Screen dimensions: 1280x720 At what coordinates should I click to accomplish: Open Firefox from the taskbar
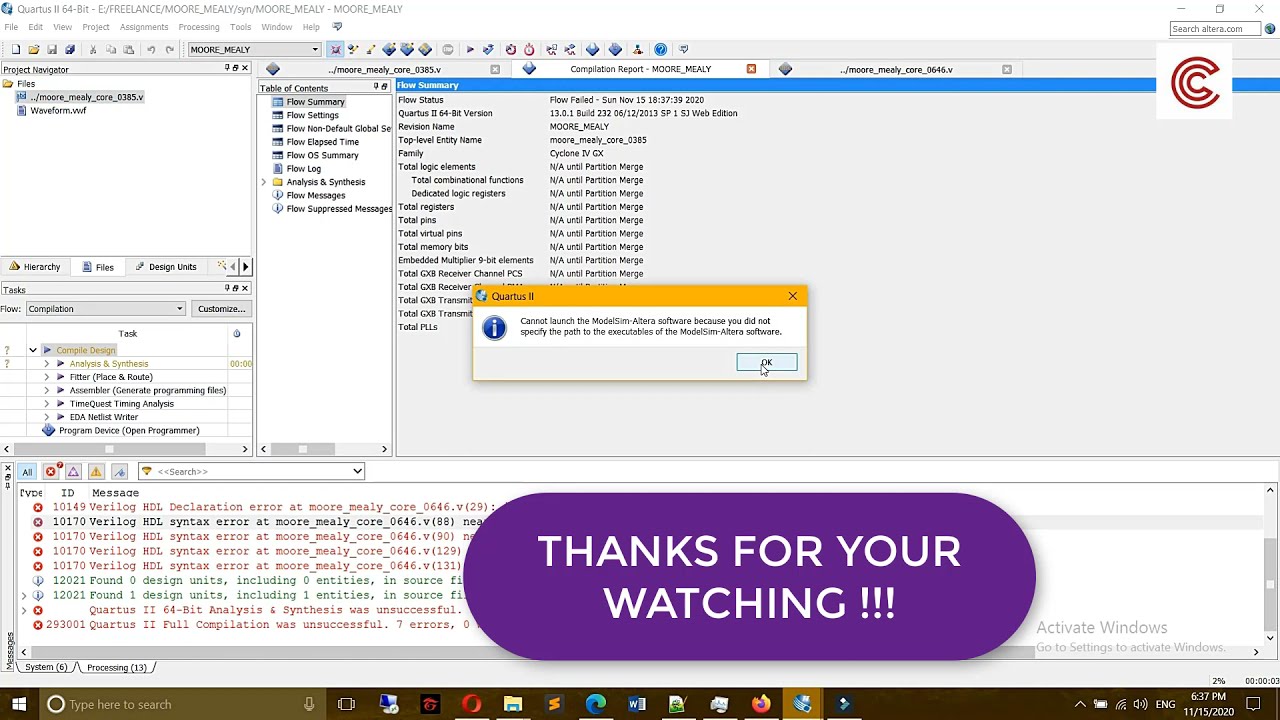(761, 704)
